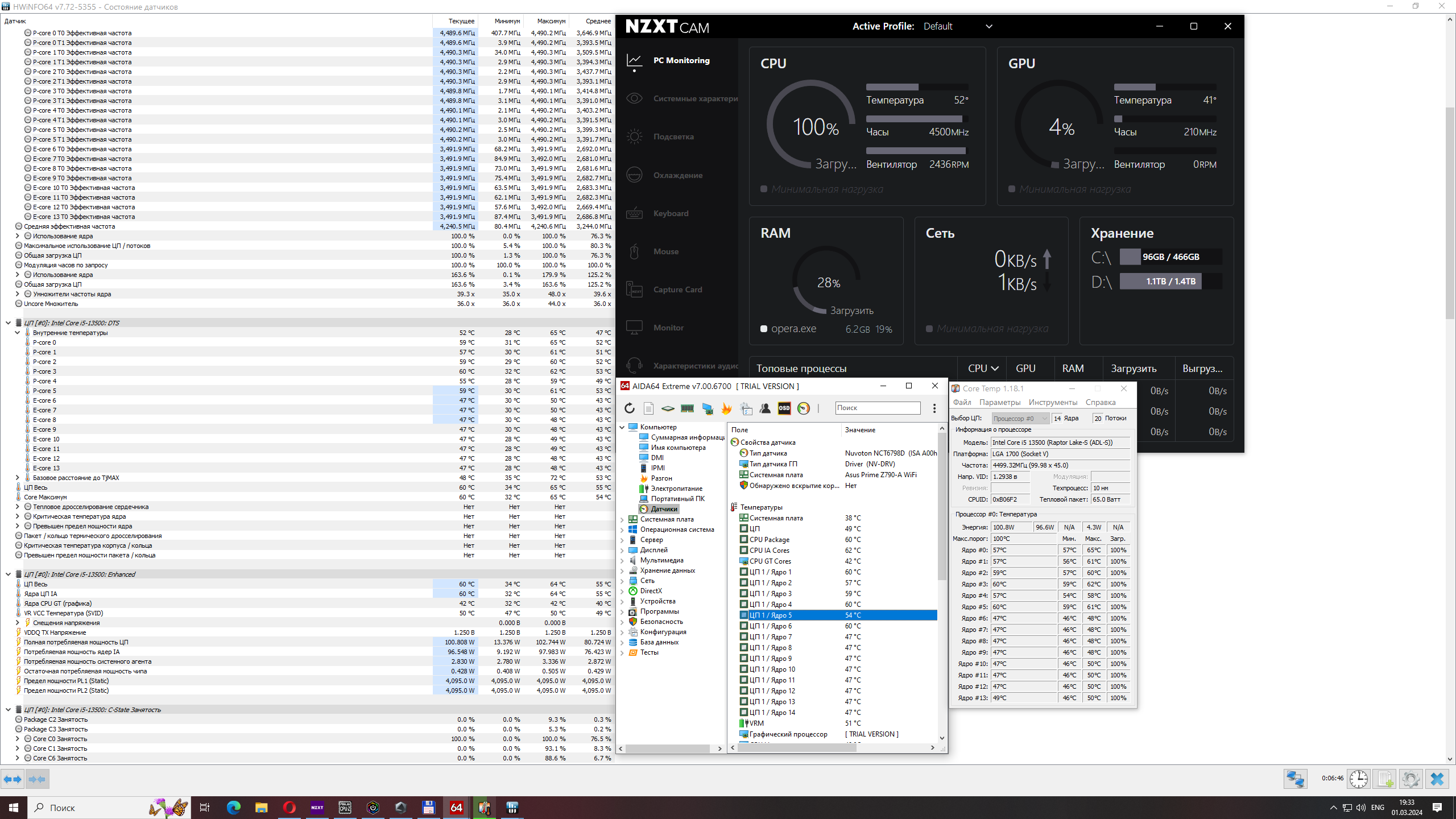
Task: Open 'Инструменты' menu in Core Temp
Action: [1053, 402]
